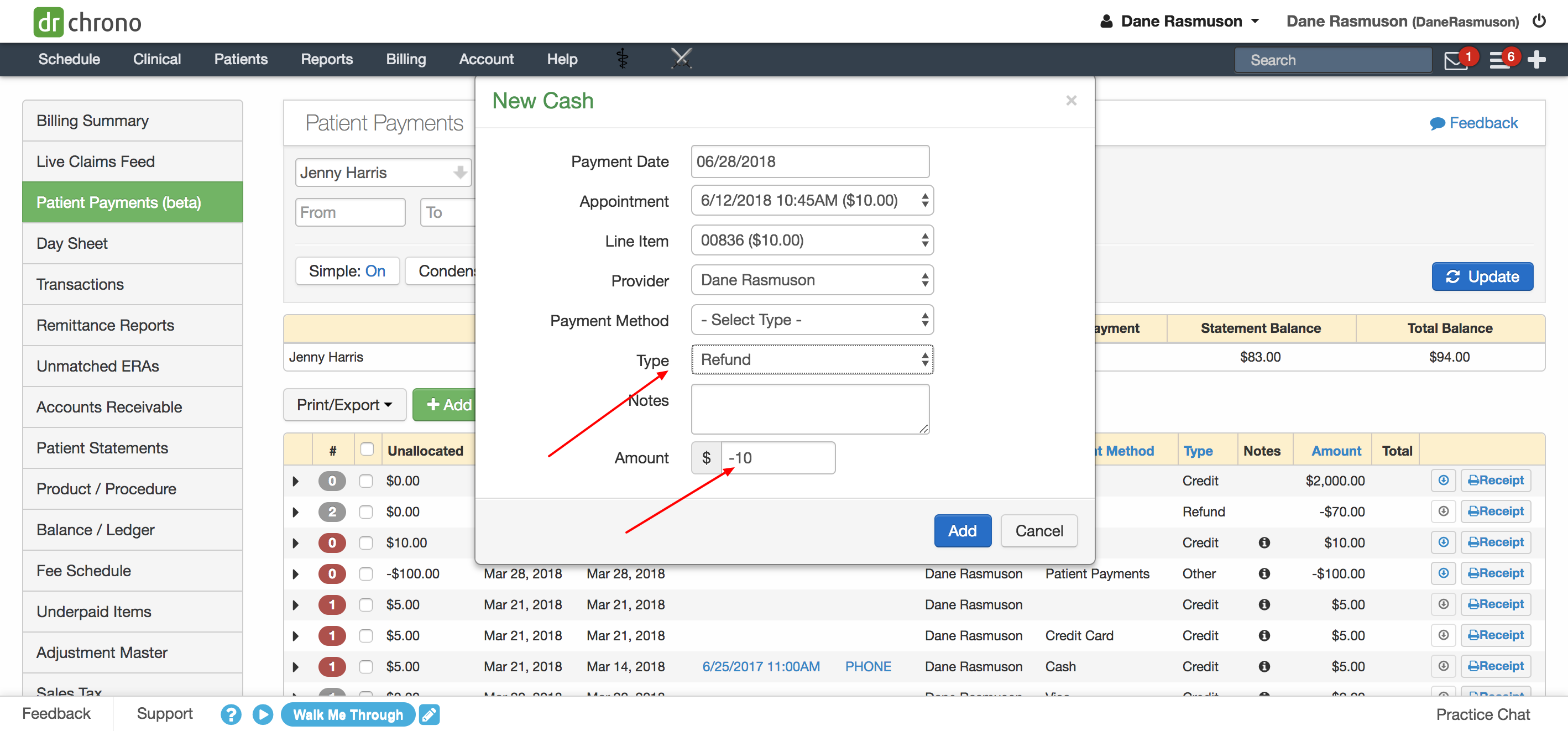Open Receipt for the Cash $5.00 payment
This screenshot has height=731, width=1568.
tap(1496, 666)
